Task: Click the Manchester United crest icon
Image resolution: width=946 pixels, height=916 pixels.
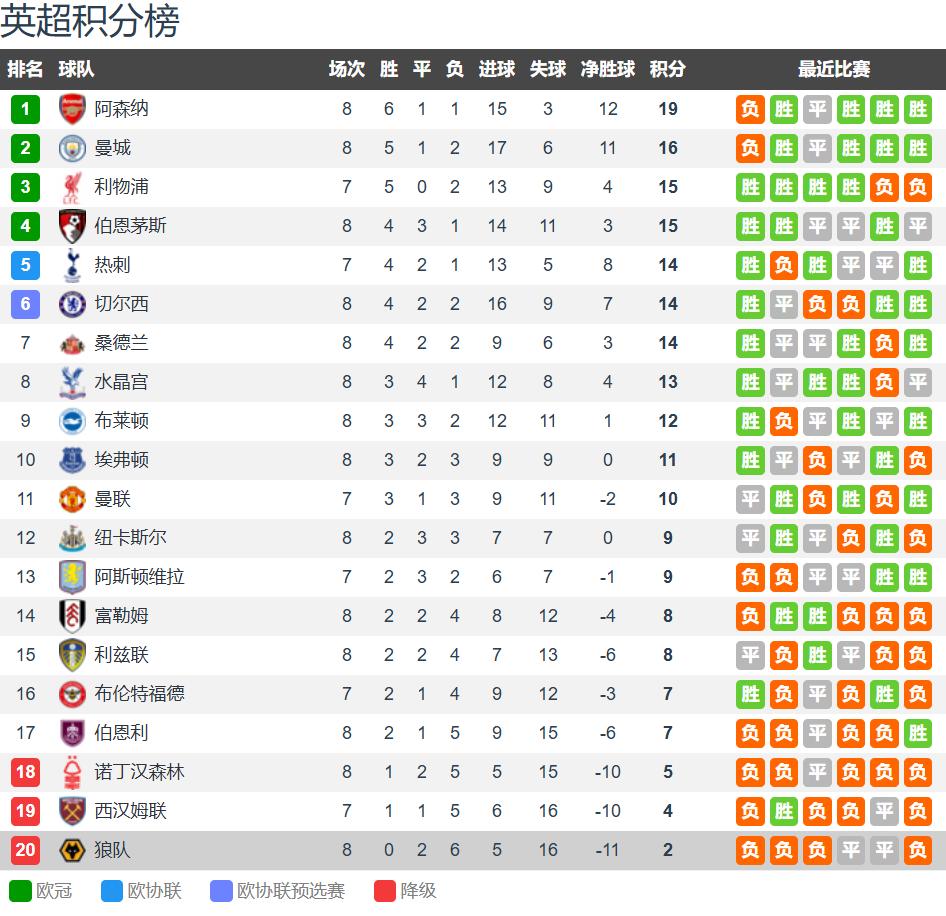Action: [72, 499]
